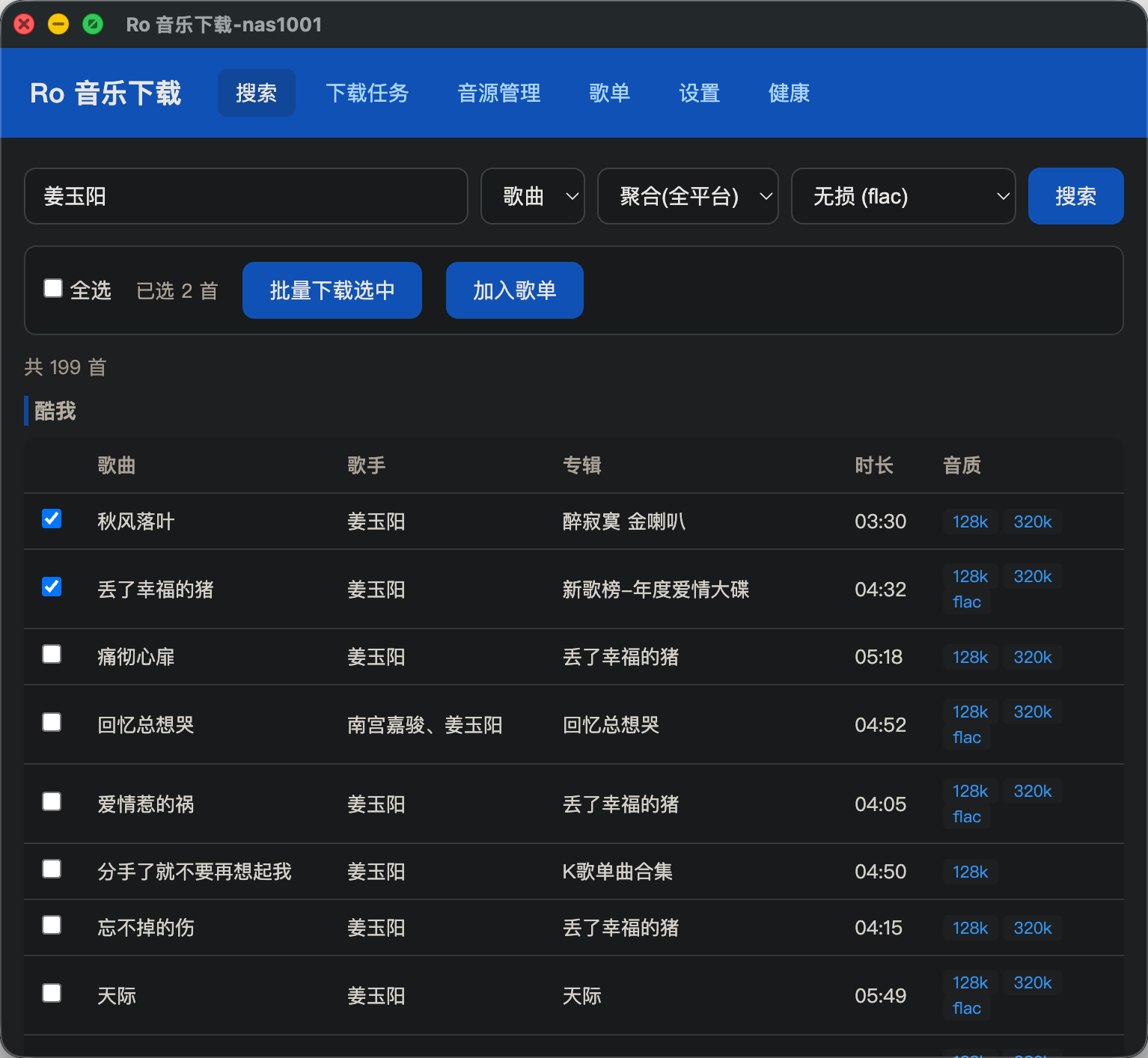The width and height of the screenshot is (1148, 1058).
Task: Minimize the window with yellow button
Action: [58, 24]
